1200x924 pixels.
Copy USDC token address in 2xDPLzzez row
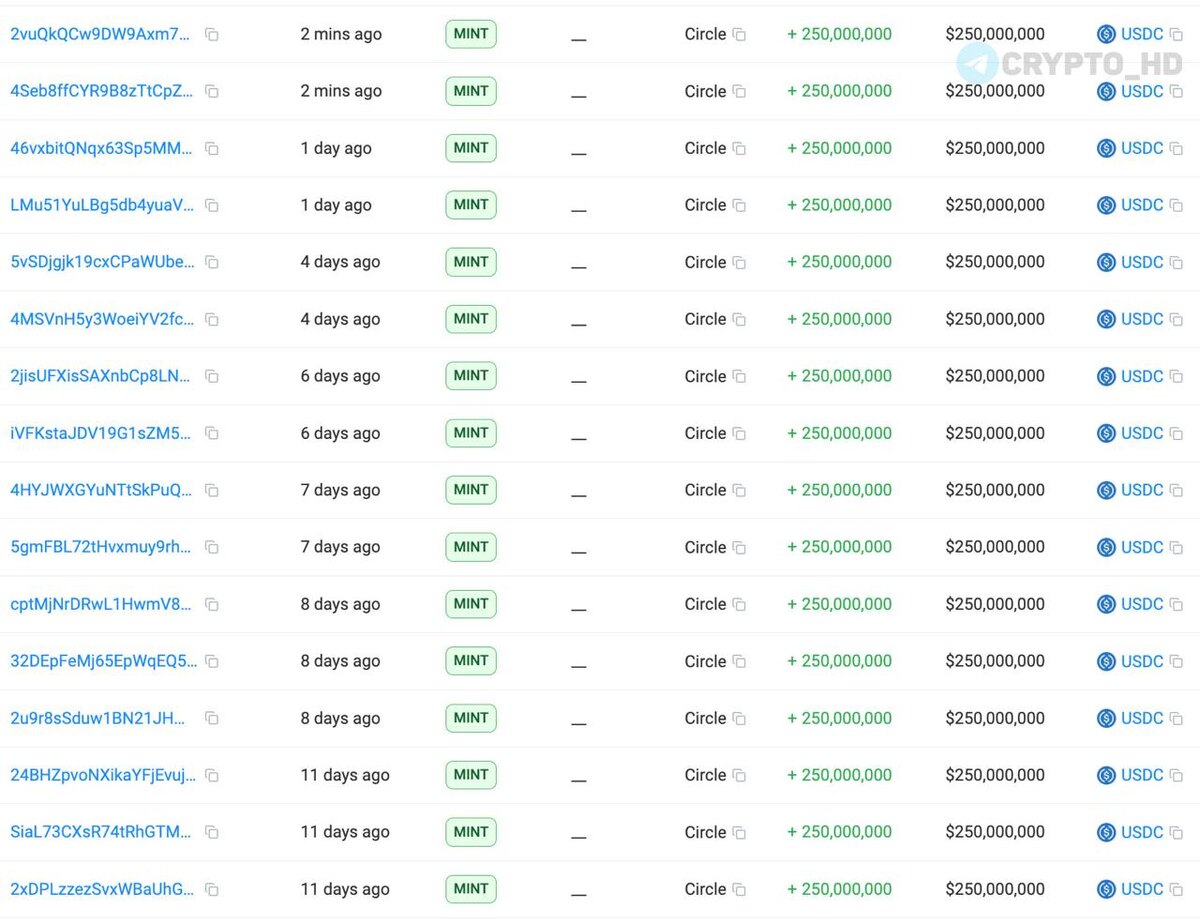click(1176, 889)
